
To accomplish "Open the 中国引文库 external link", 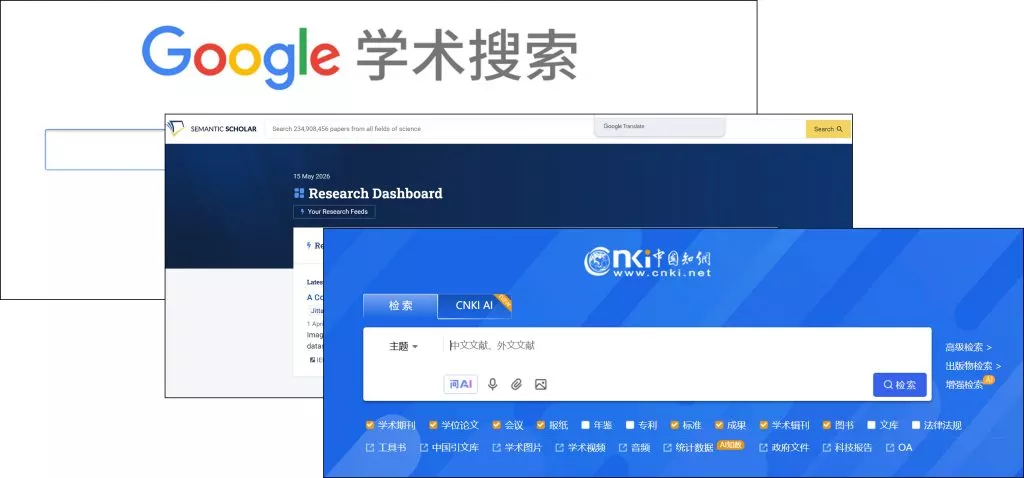I will pyautogui.click(x=449, y=448).
